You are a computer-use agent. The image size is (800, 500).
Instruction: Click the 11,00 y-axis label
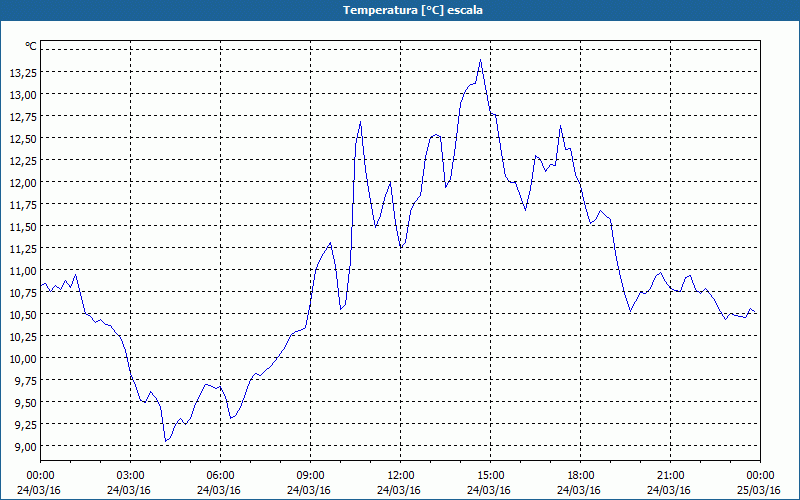23,270
